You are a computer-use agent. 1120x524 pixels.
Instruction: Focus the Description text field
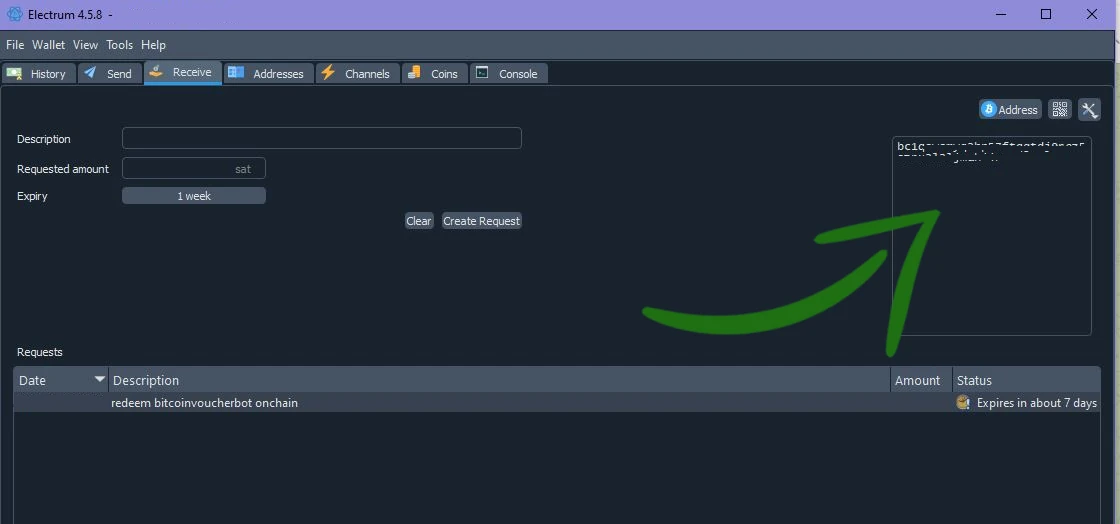[321, 139]
